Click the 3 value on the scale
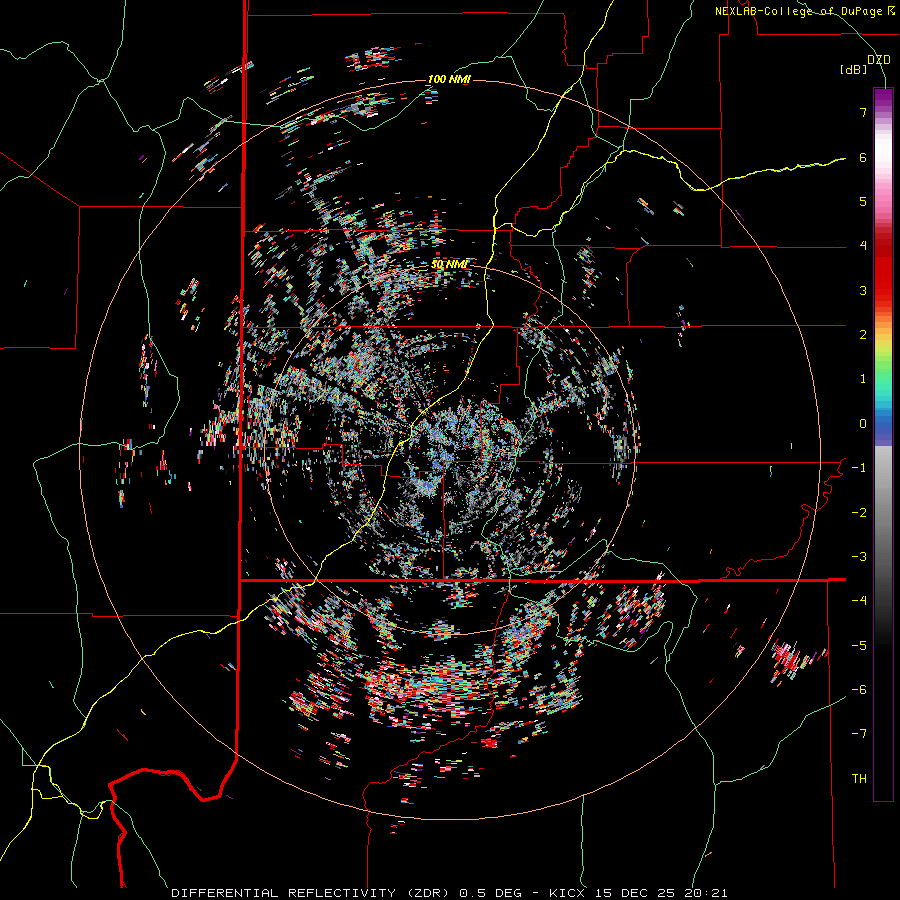900x900 pixels. point(863,290)
